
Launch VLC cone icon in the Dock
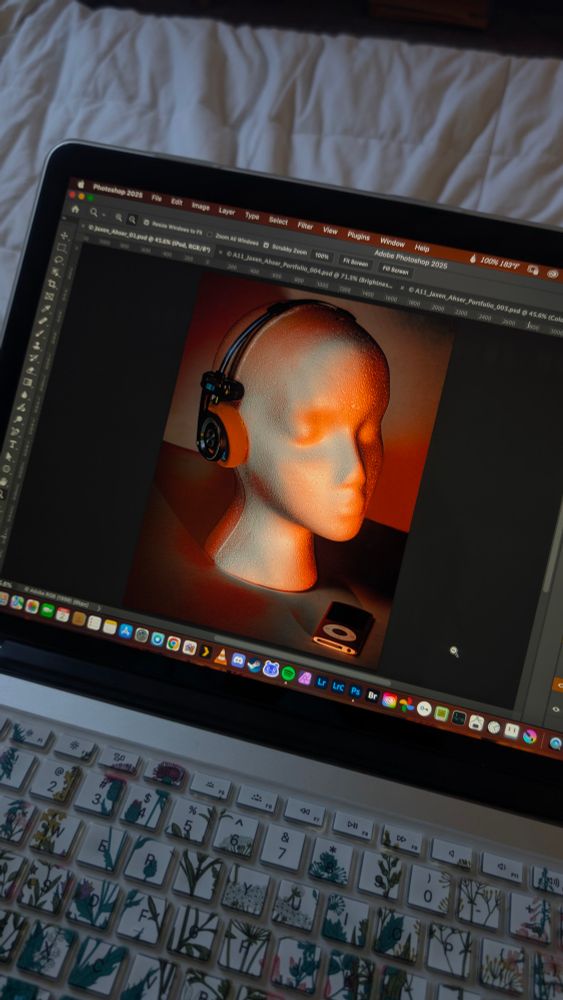click(220, 658)
